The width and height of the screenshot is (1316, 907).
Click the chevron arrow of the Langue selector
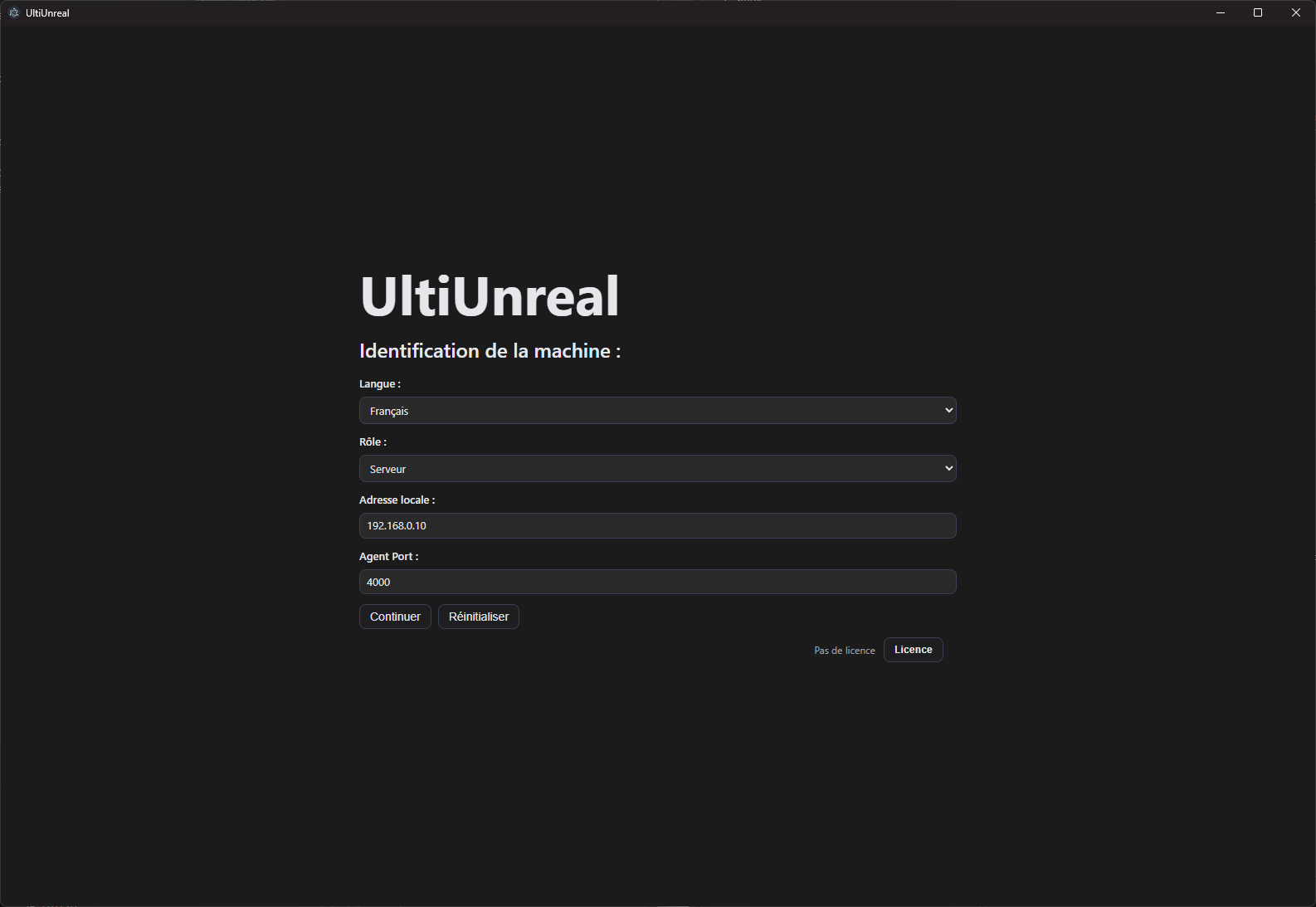pyautogui.click(x=949, y=411)
